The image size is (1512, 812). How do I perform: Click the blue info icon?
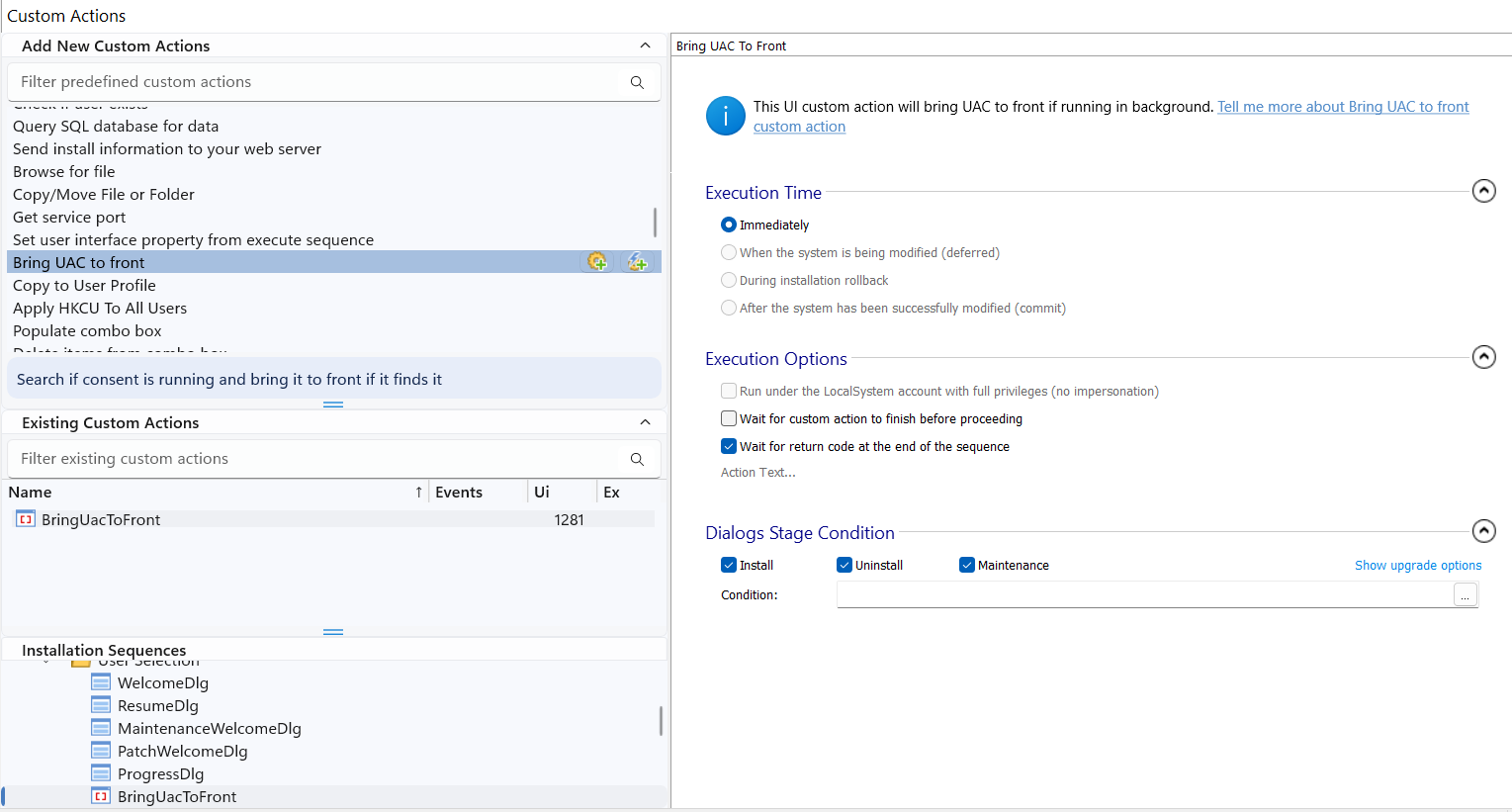(725, 117)
